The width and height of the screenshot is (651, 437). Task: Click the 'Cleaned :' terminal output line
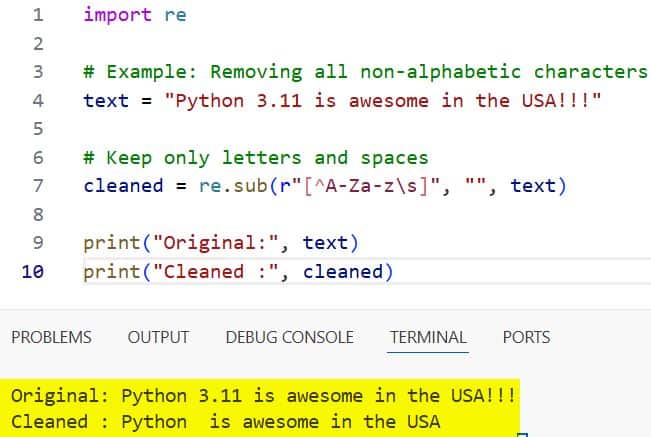225,421
